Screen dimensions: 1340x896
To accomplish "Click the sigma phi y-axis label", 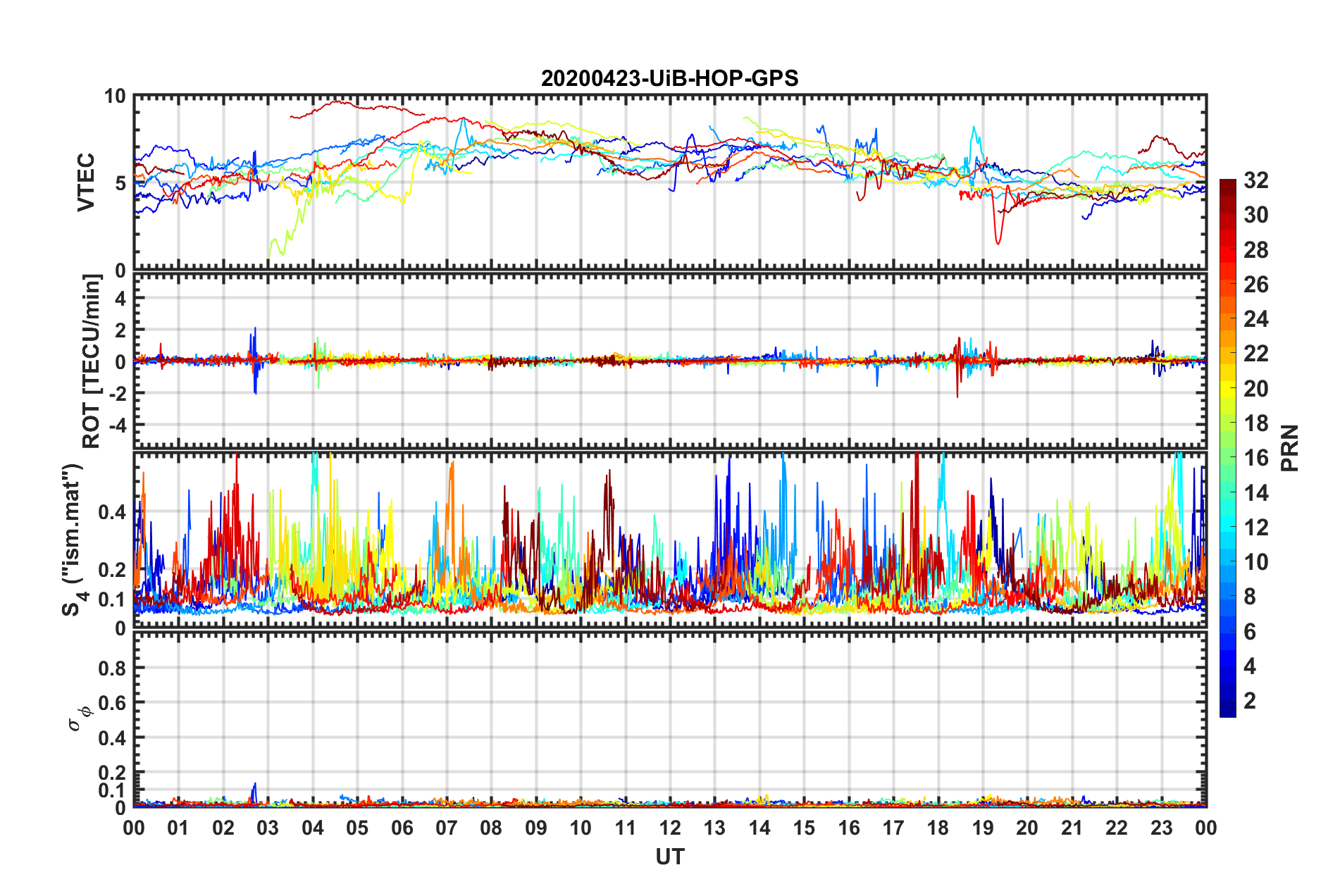I will coord(79,717).
